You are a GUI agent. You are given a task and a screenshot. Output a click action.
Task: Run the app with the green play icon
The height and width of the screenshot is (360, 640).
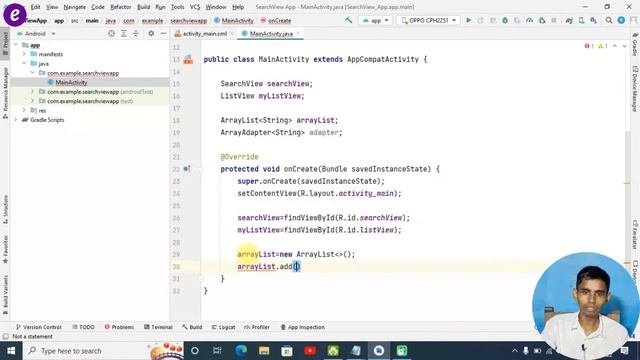[469, 20]
